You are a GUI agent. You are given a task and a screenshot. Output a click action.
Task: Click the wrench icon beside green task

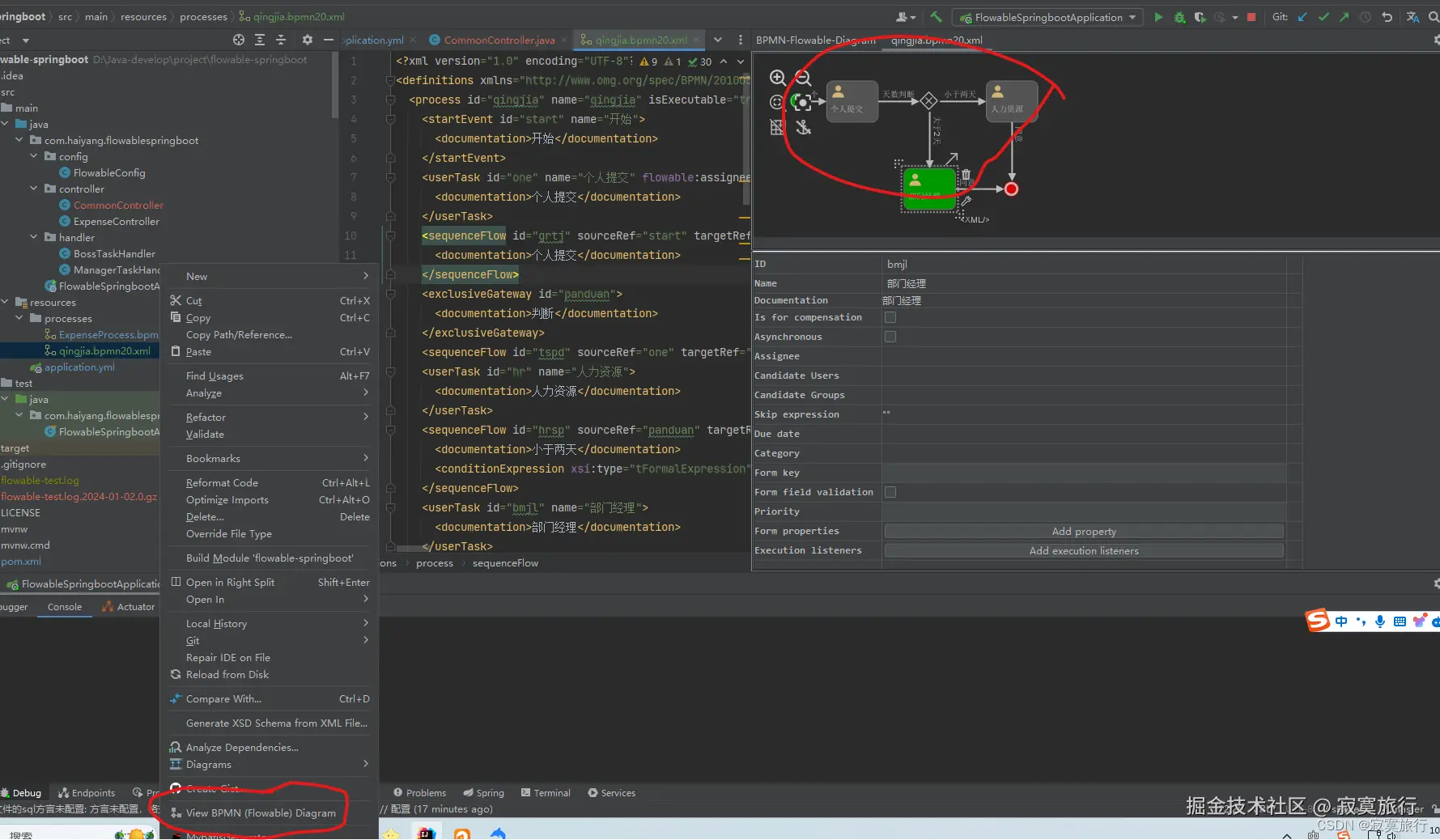[x=966, y=201]
